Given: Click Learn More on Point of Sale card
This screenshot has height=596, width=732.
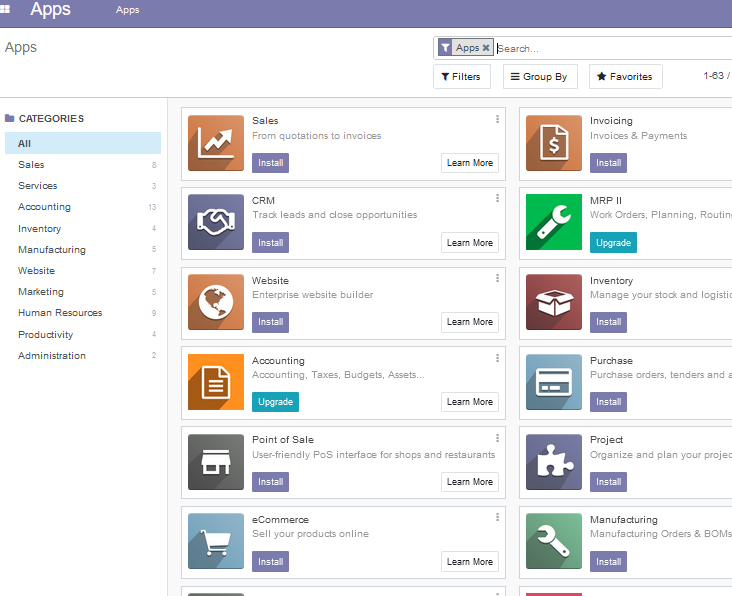Looking at the screenshot, I should pos(470,482).
